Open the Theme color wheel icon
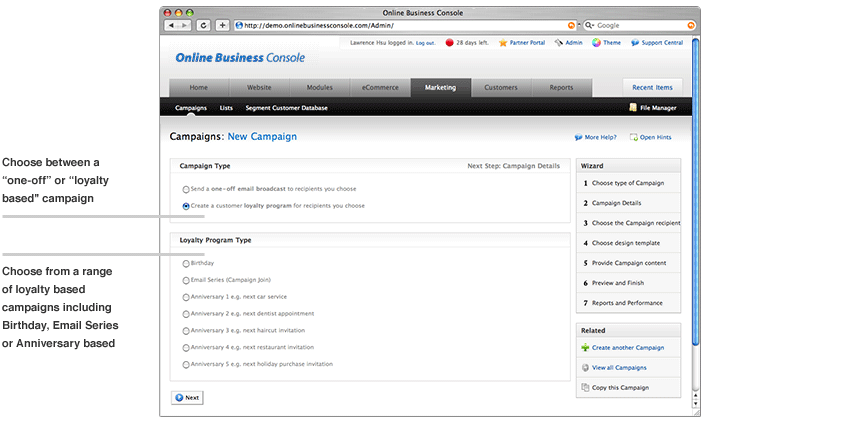Image resolution: width=860 pixels, height=432 pixels. click(x=596, y=43)
